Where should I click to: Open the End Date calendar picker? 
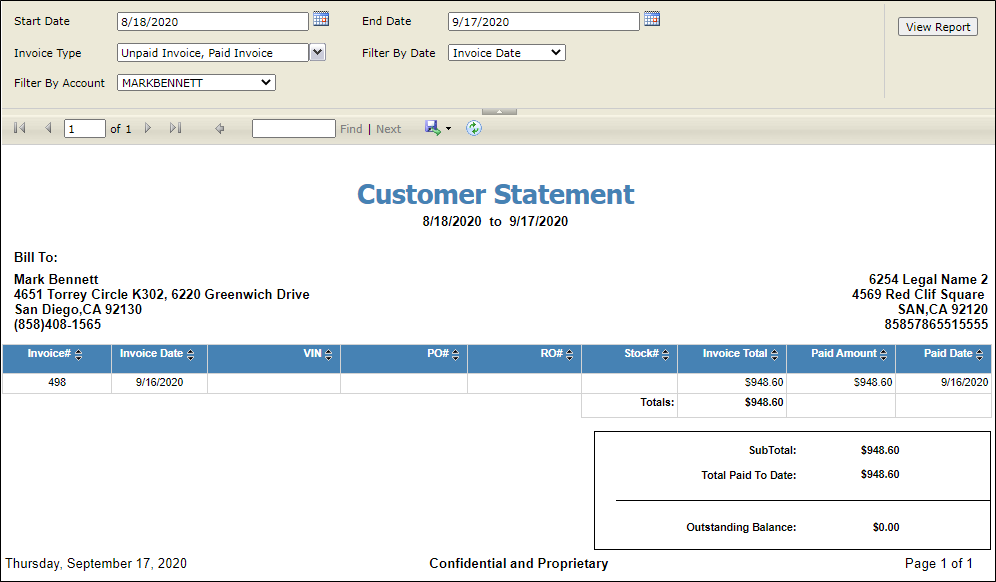point(652,19)
